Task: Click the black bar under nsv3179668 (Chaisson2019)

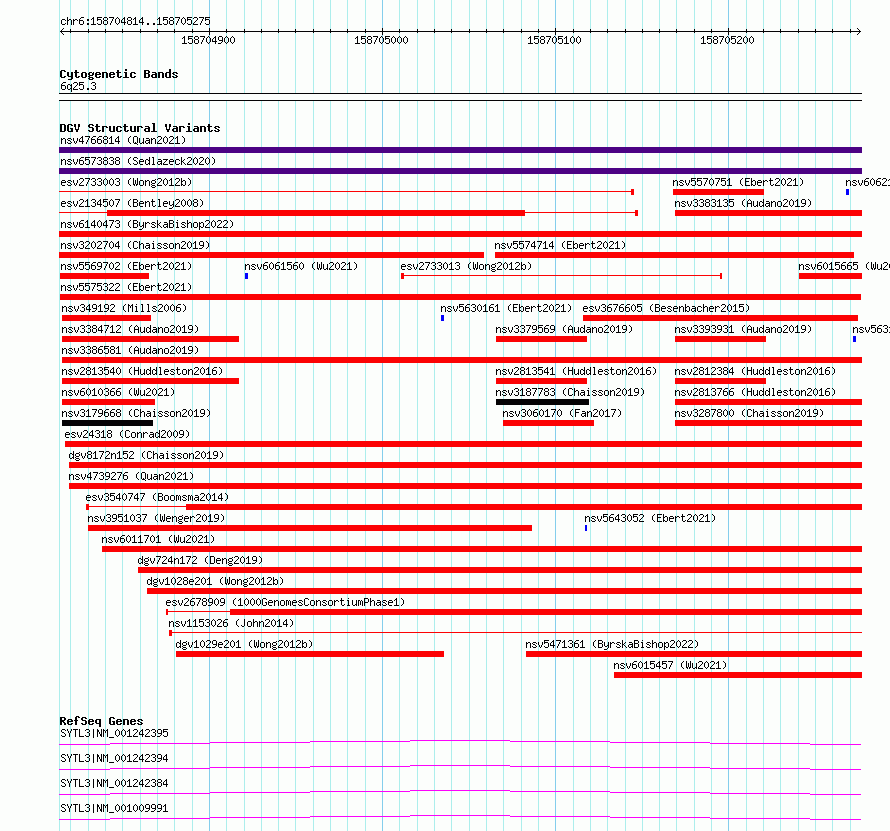Action: click(x=107, y=423)
